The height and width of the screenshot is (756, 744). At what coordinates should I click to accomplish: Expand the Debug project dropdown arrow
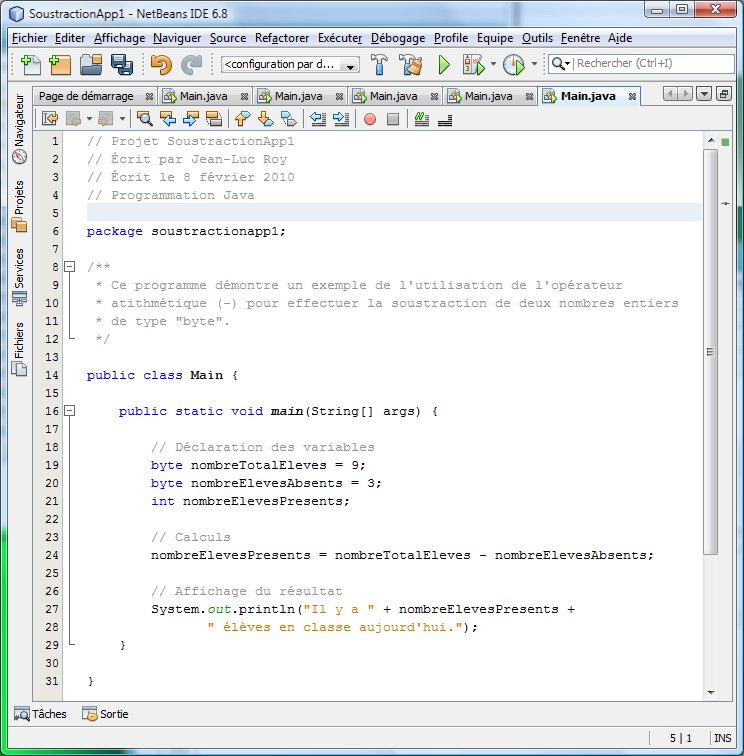click(x=493, y=64)
